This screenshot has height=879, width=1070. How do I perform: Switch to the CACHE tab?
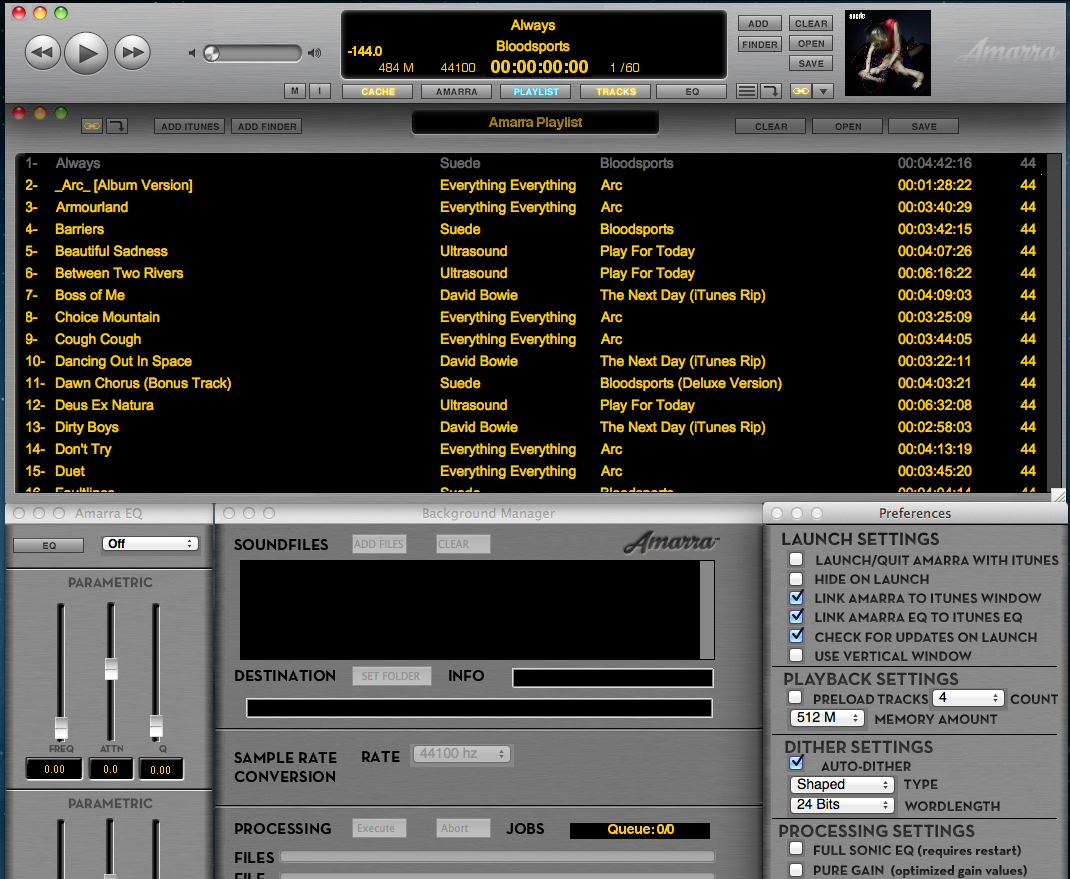[x=378, y=91]
